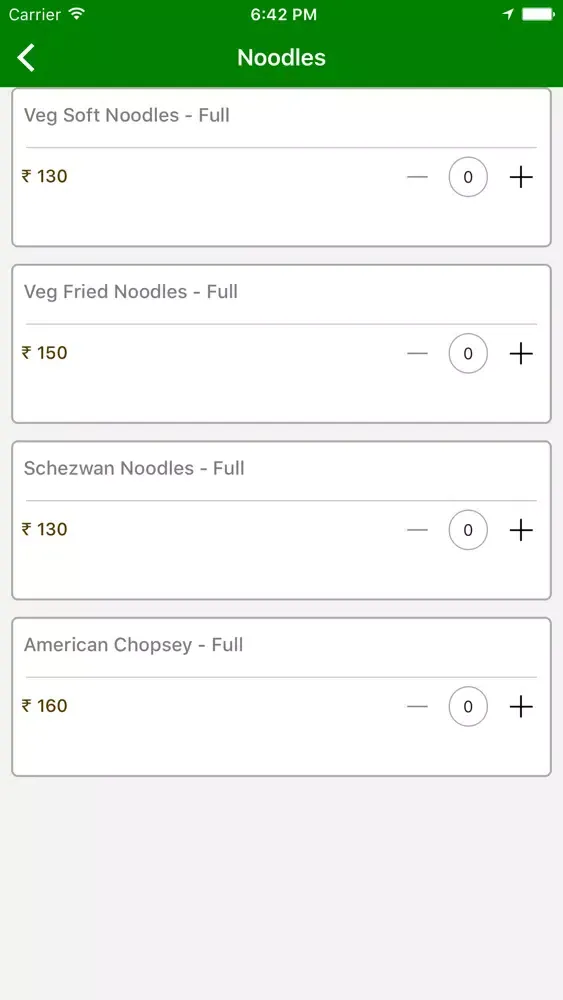Tap the back arrow in header

tap(26, 57)
